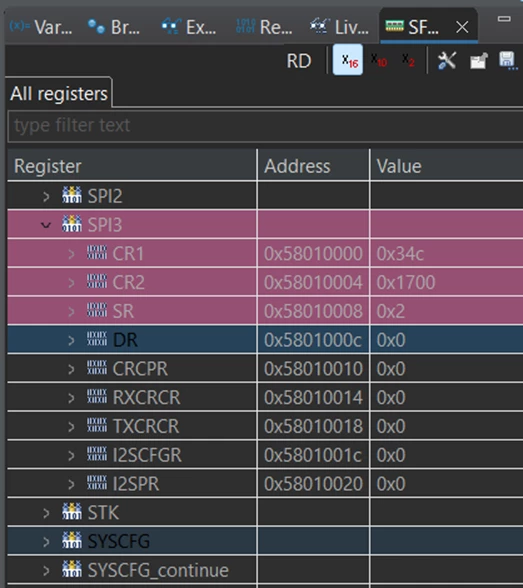Viewport: 523px width, 588px height.
Task: Click the SR register icon
Action: click(x=97, y=310)
